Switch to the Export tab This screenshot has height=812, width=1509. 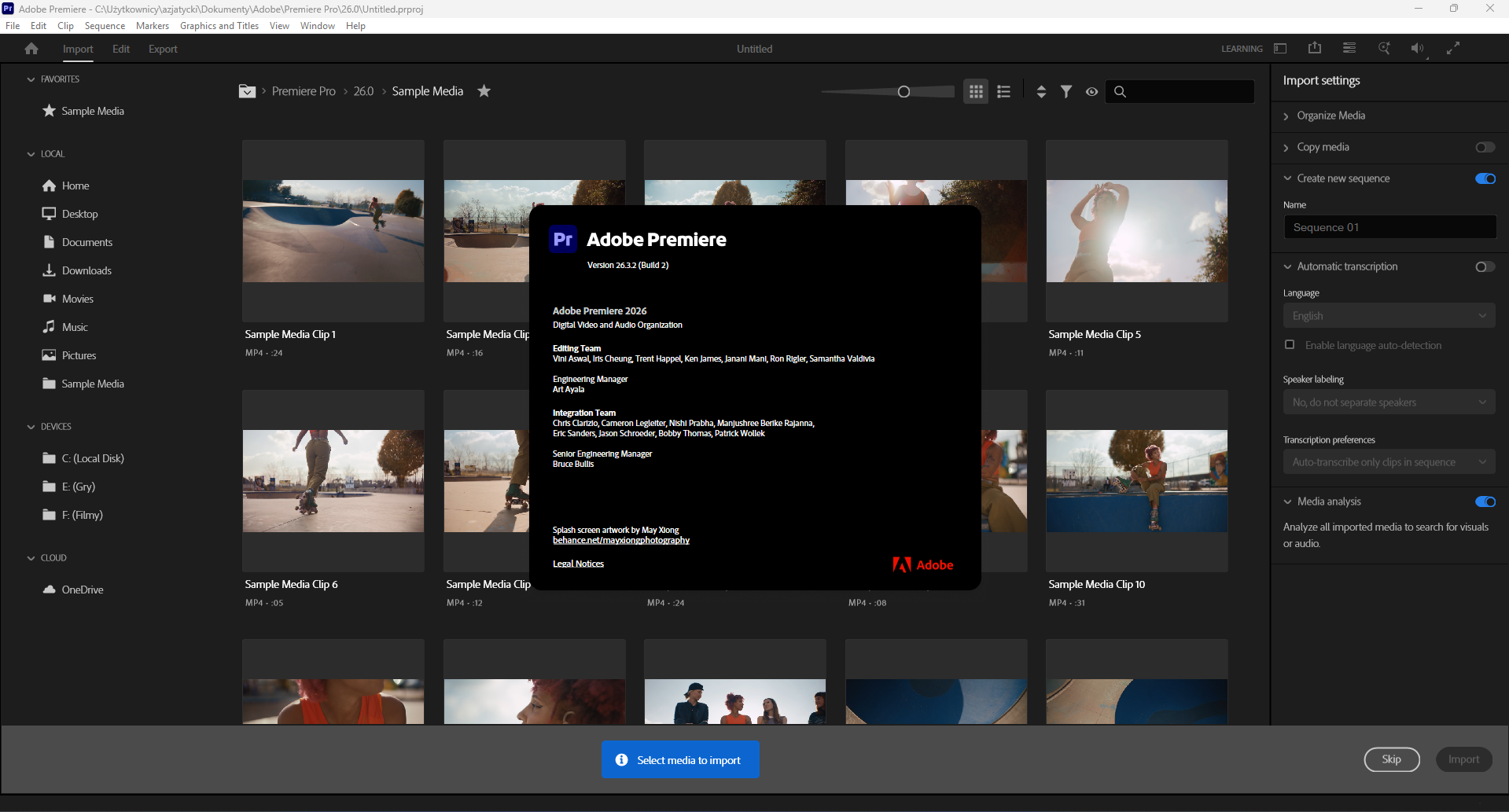click(163, 49)
